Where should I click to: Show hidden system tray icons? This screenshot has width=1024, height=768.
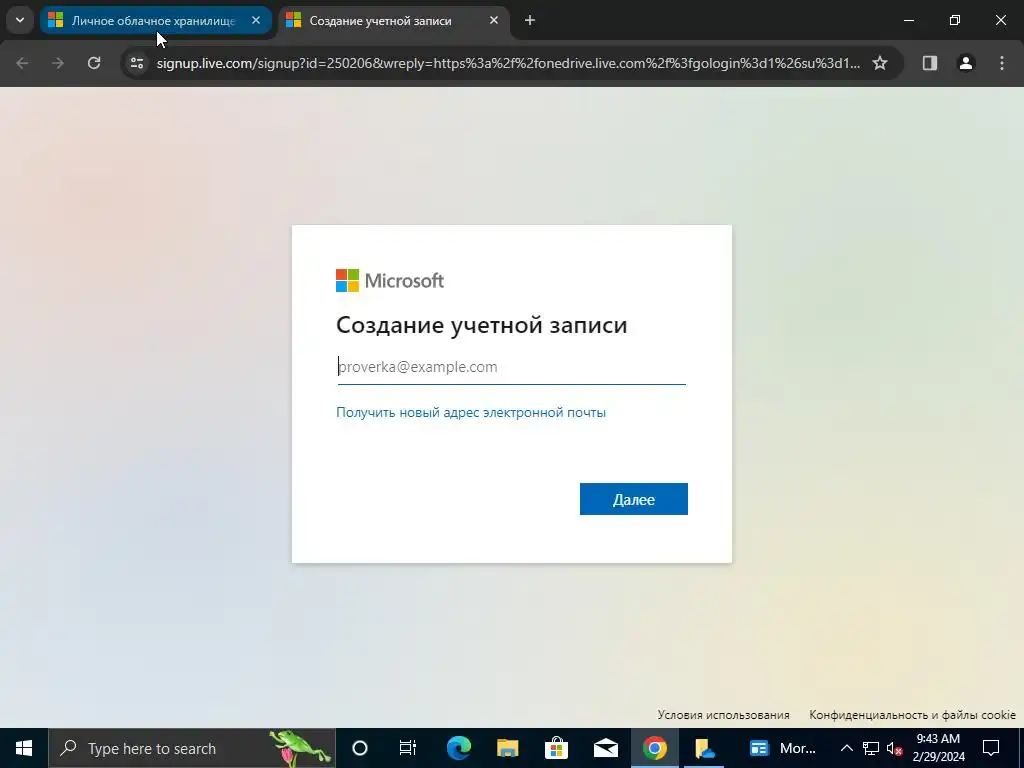846,748
